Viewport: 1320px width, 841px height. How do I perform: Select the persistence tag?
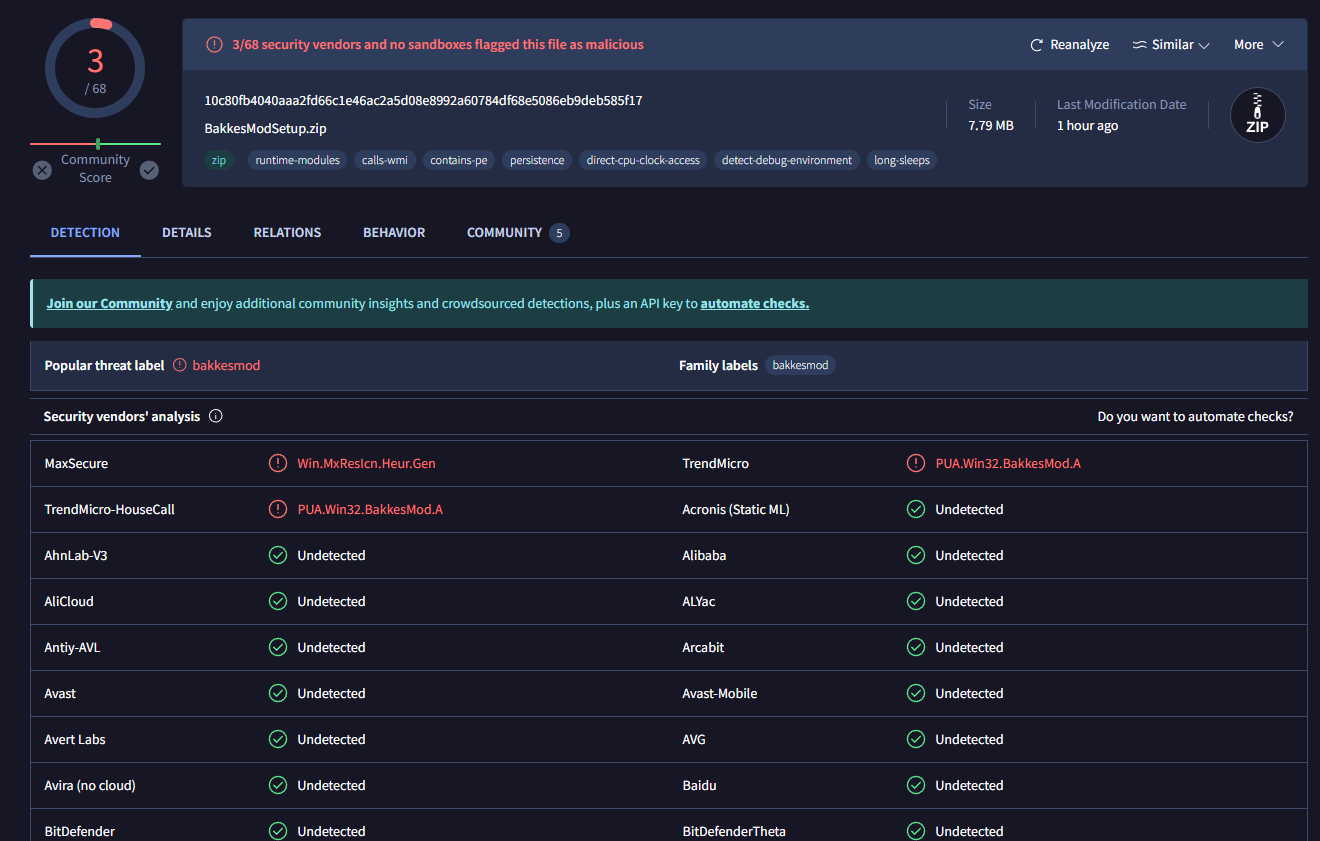click(x=537, y=160)
